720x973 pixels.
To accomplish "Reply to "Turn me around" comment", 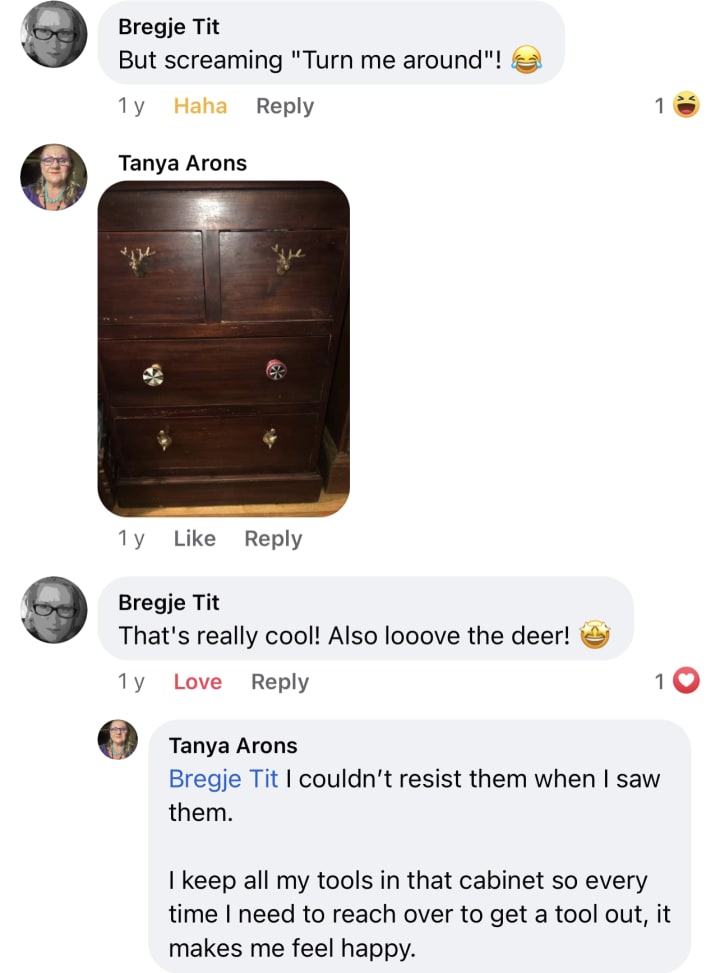I will [x=285, y=106].
